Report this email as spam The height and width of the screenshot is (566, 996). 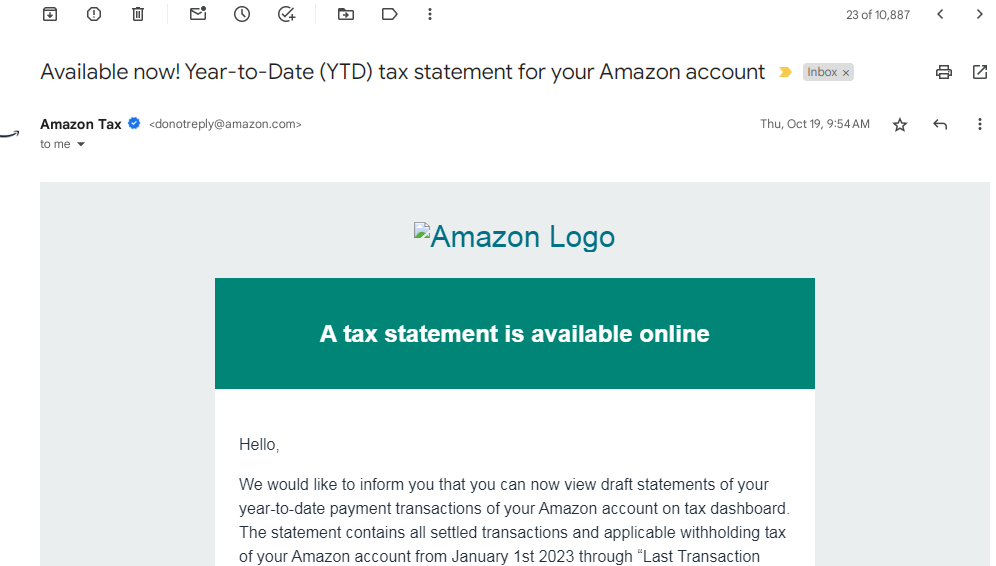point(93,14)
